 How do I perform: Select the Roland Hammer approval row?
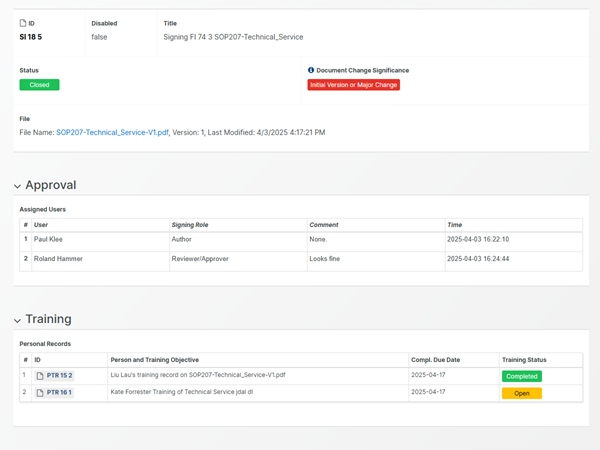pyautogui.click(x=58, y=258)
